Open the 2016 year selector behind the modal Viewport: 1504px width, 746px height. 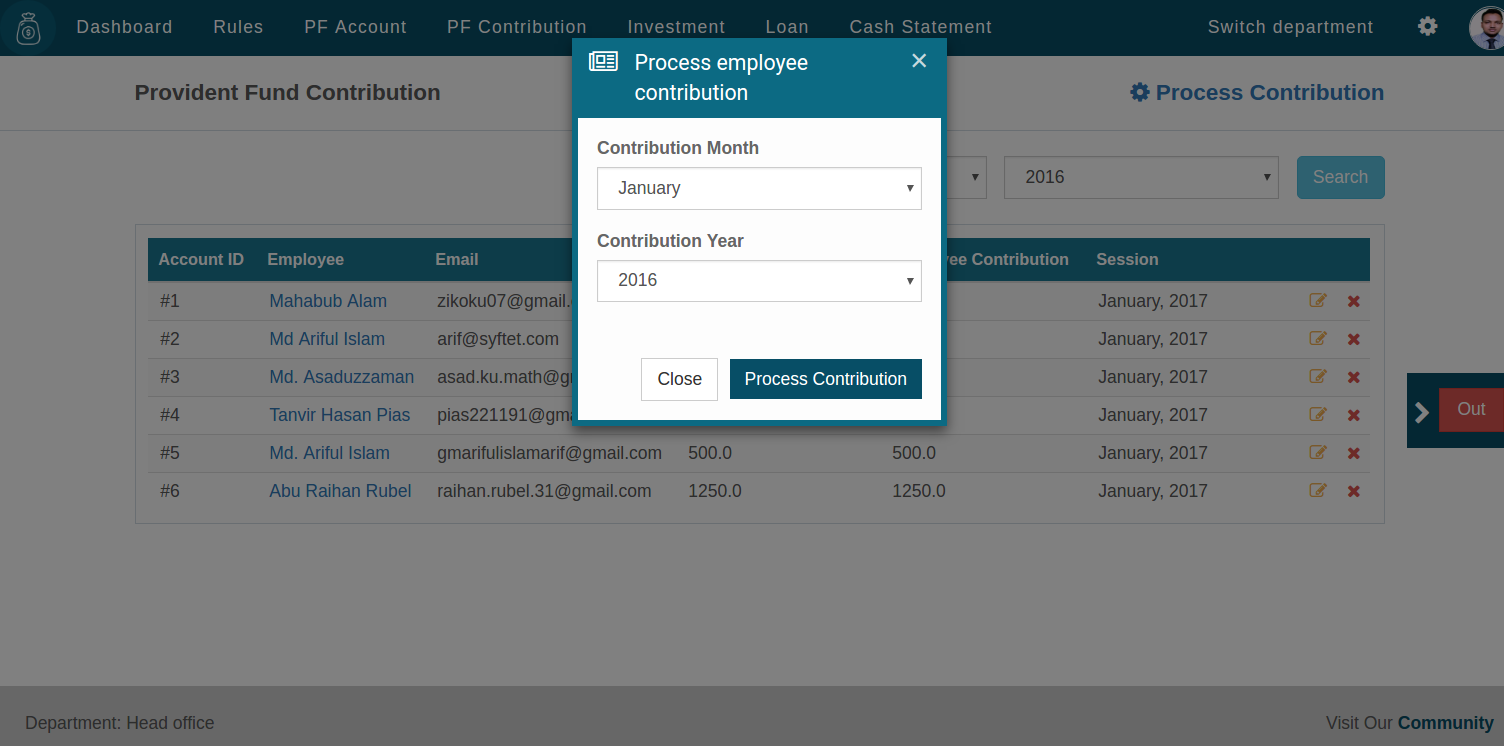1140,177
